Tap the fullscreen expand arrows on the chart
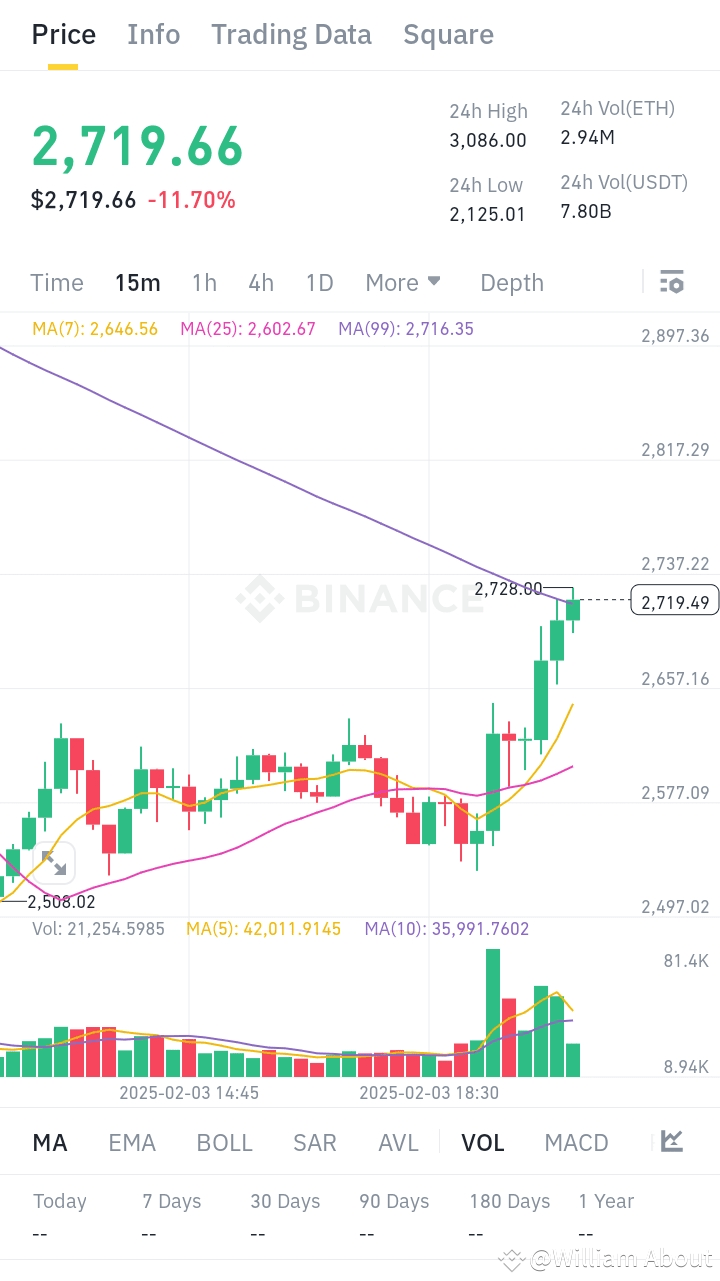This screenshot has height=1281, width=720. [55, 863]
